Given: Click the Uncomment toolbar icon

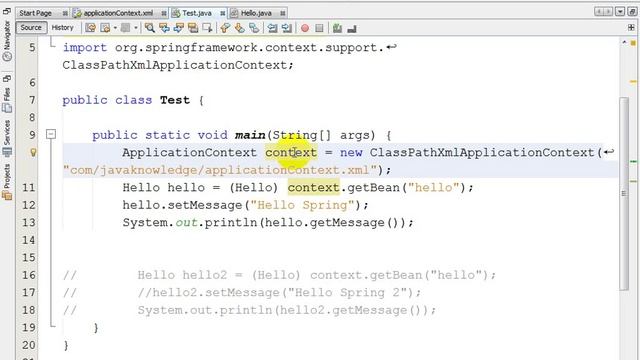Looking at the screenshot, I should tap(352, 28).
